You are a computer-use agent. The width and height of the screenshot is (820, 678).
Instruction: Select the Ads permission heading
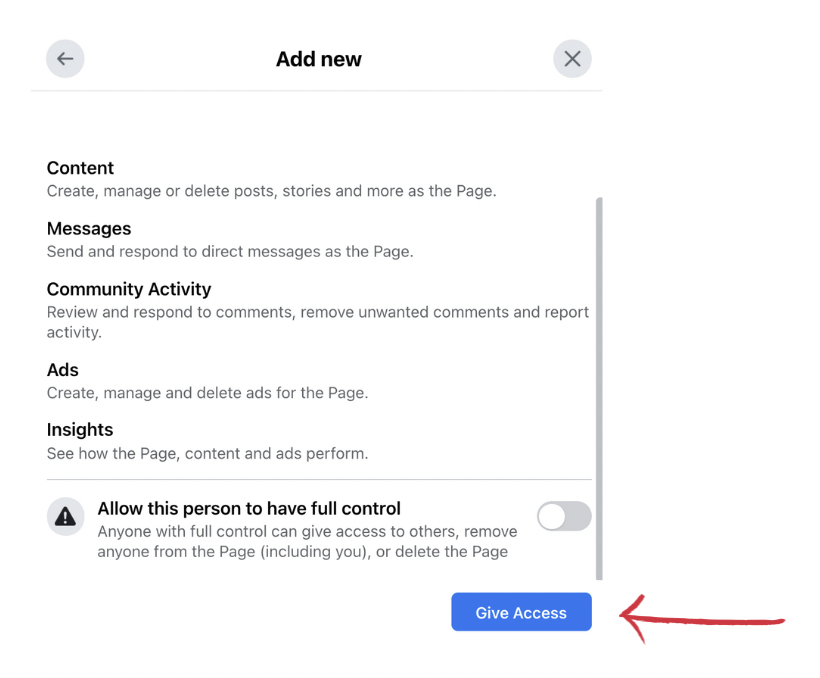pyautogui.click(x=63, y=370)
